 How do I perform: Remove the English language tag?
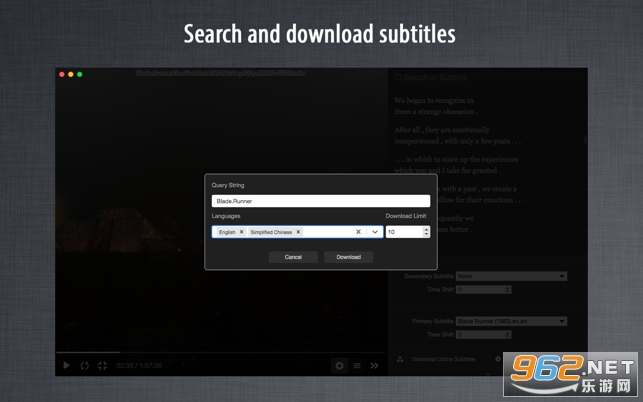[241, 232]
